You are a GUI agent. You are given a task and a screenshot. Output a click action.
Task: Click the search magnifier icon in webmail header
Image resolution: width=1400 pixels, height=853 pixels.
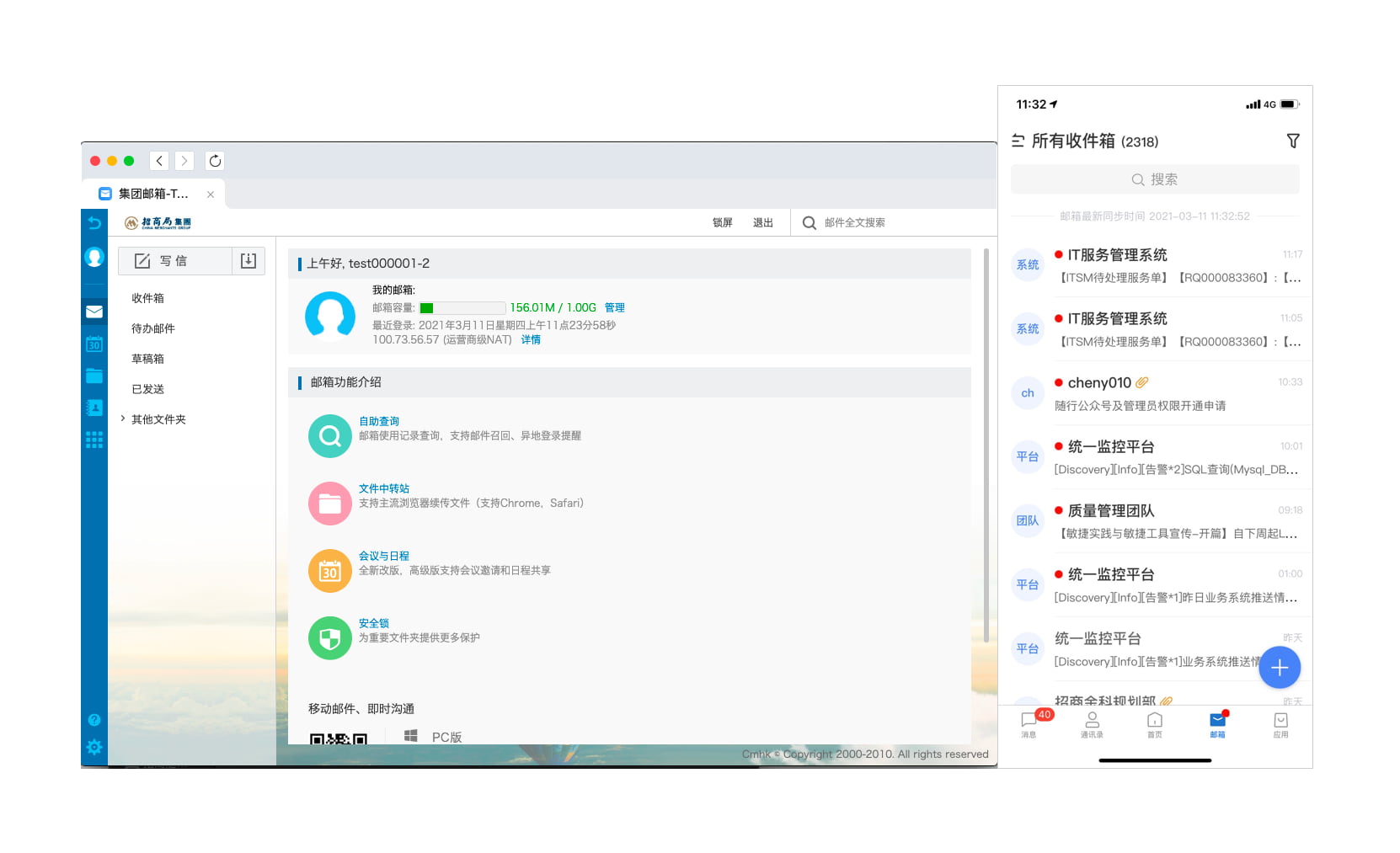click(810, 223)
